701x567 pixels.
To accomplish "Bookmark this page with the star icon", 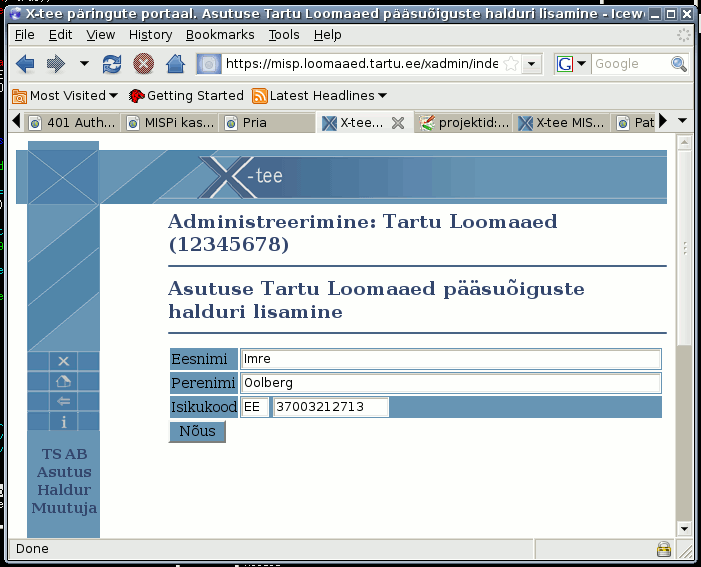I will (511, 64).
